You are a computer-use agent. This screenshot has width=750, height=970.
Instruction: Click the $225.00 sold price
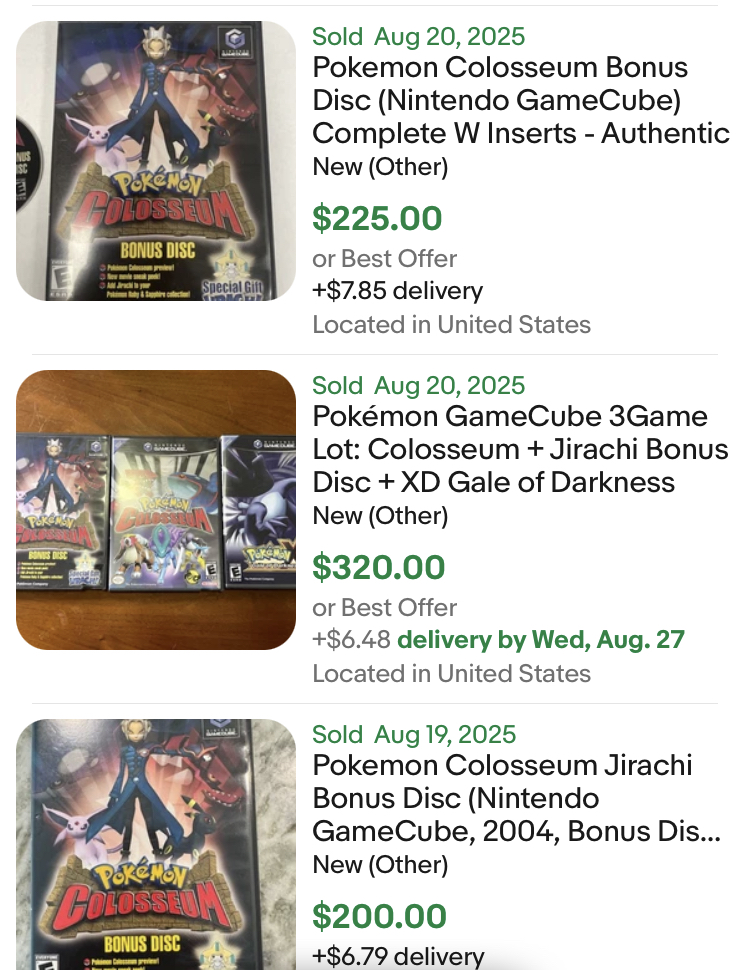point(377,218)
